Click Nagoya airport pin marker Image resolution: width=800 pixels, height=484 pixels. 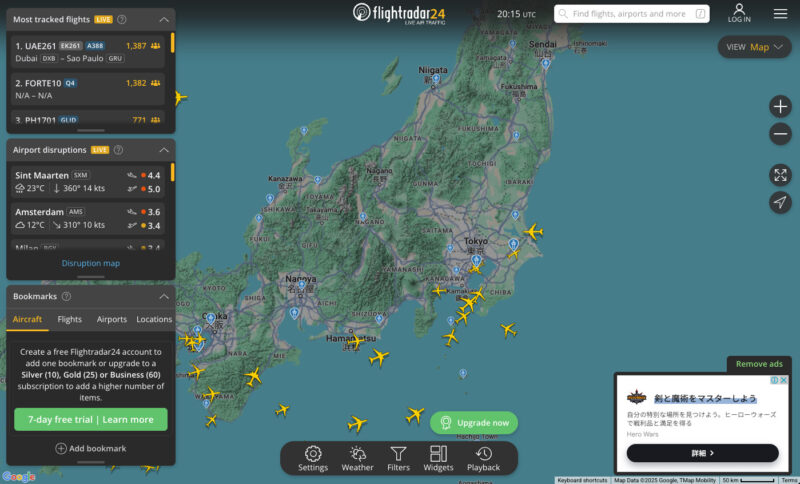(x=302, y=286)
